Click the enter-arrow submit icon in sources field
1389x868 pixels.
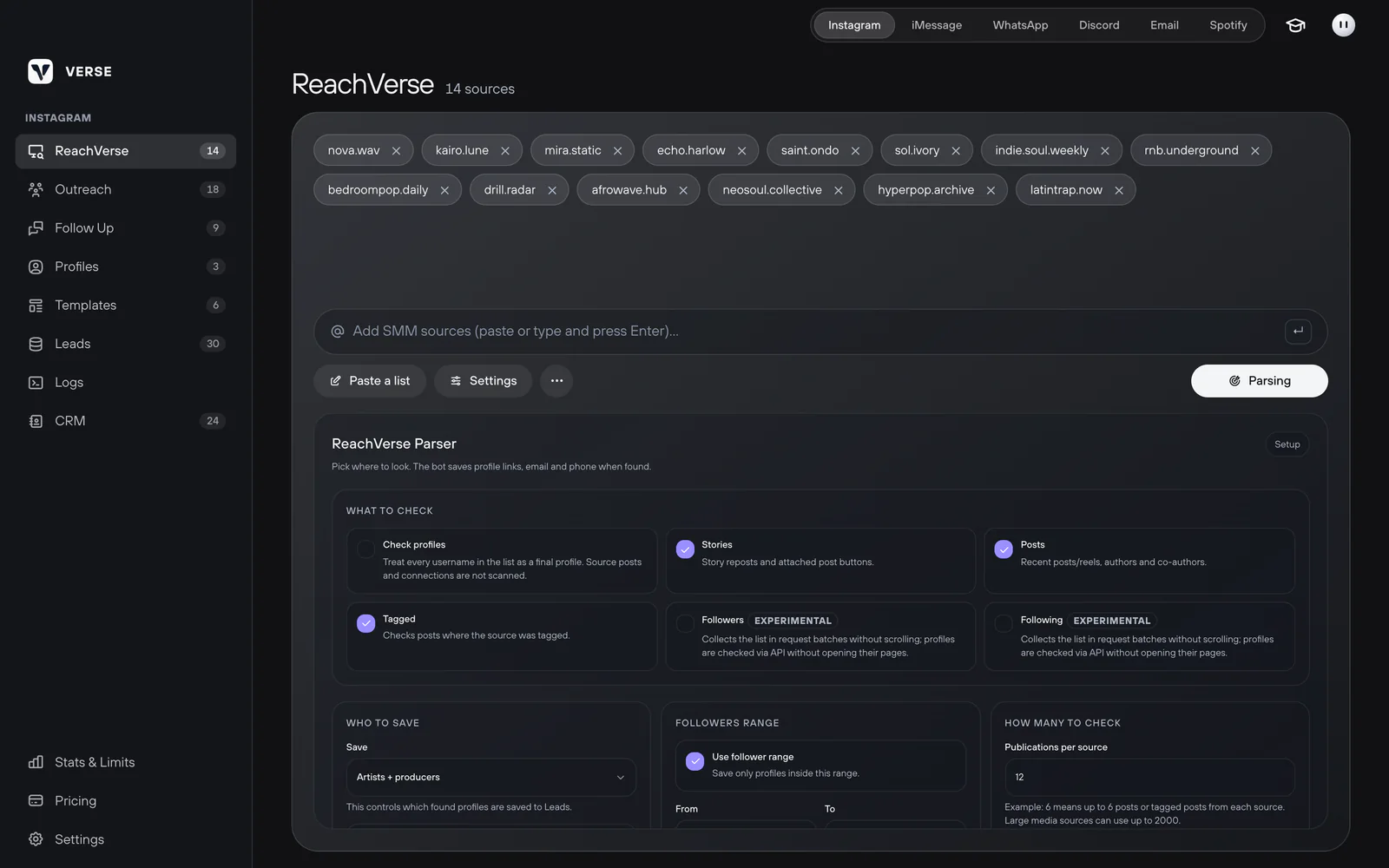tap(1298, 331)
